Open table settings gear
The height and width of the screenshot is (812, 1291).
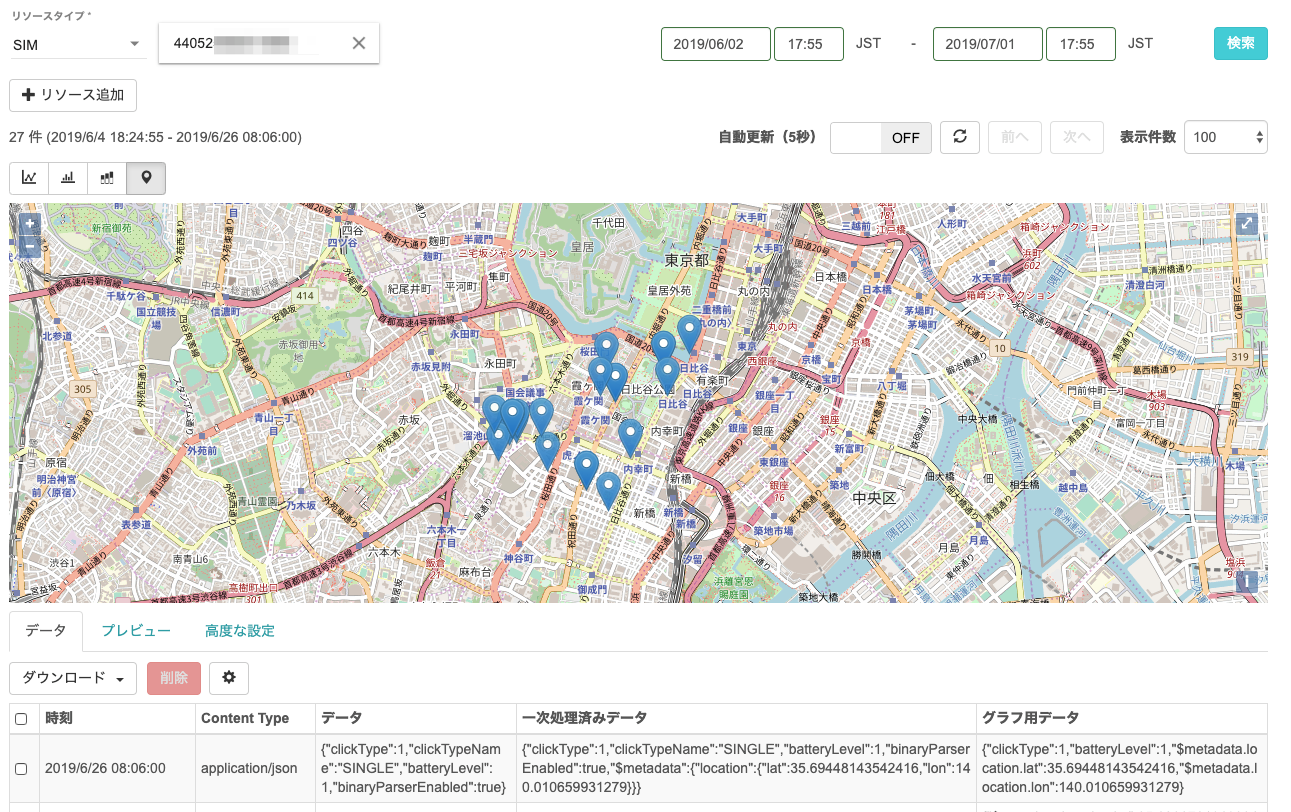[x=228, y=678]
